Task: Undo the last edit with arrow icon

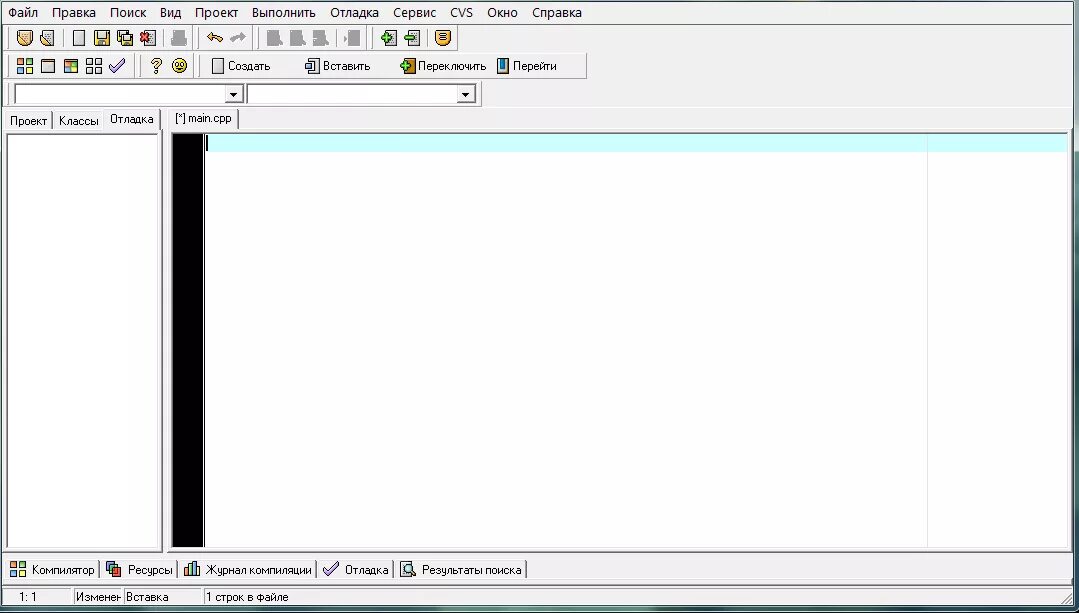Action: coord(215,38)
